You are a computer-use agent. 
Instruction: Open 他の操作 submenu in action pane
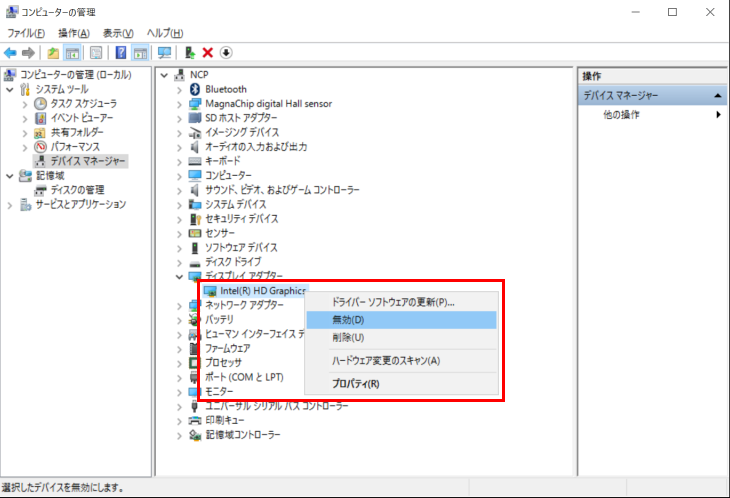(653, 114)
